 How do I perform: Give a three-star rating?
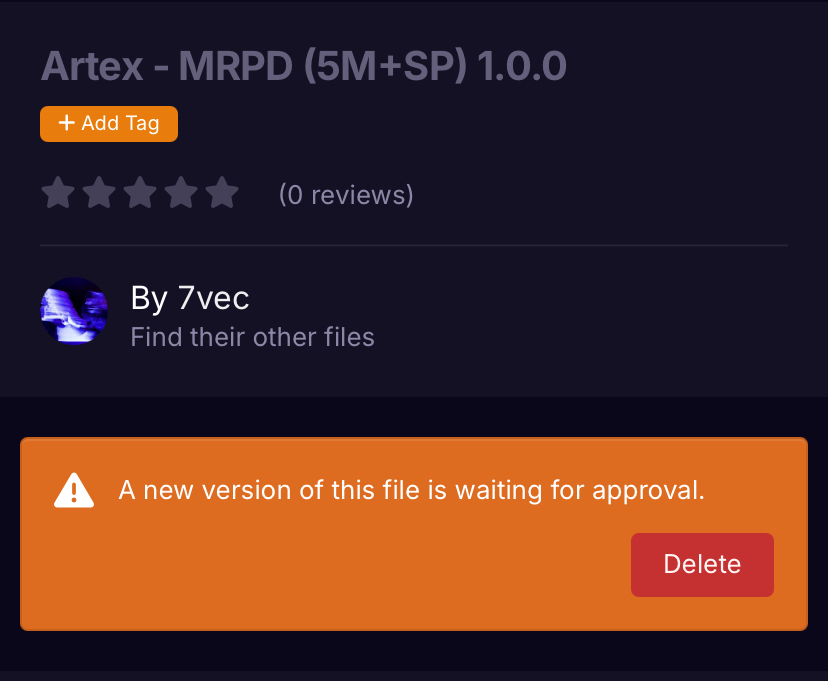(140, 193)
